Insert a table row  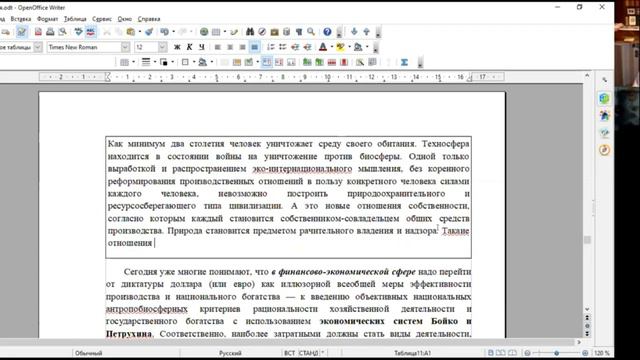click(307, 62)
